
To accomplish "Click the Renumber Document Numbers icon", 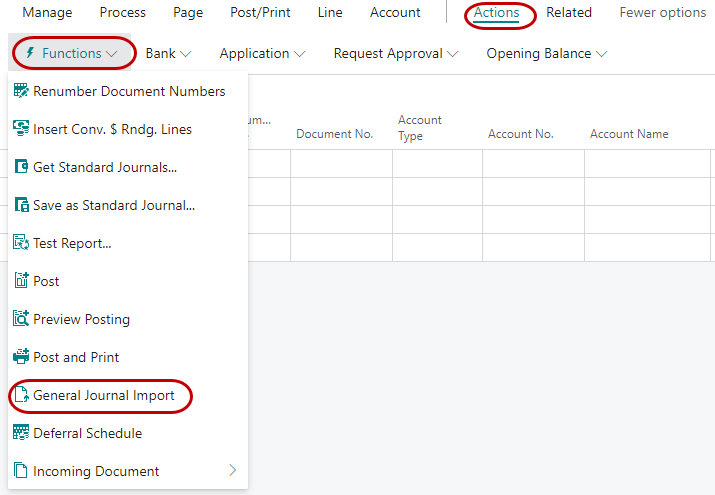I will (x=21, y=91).
